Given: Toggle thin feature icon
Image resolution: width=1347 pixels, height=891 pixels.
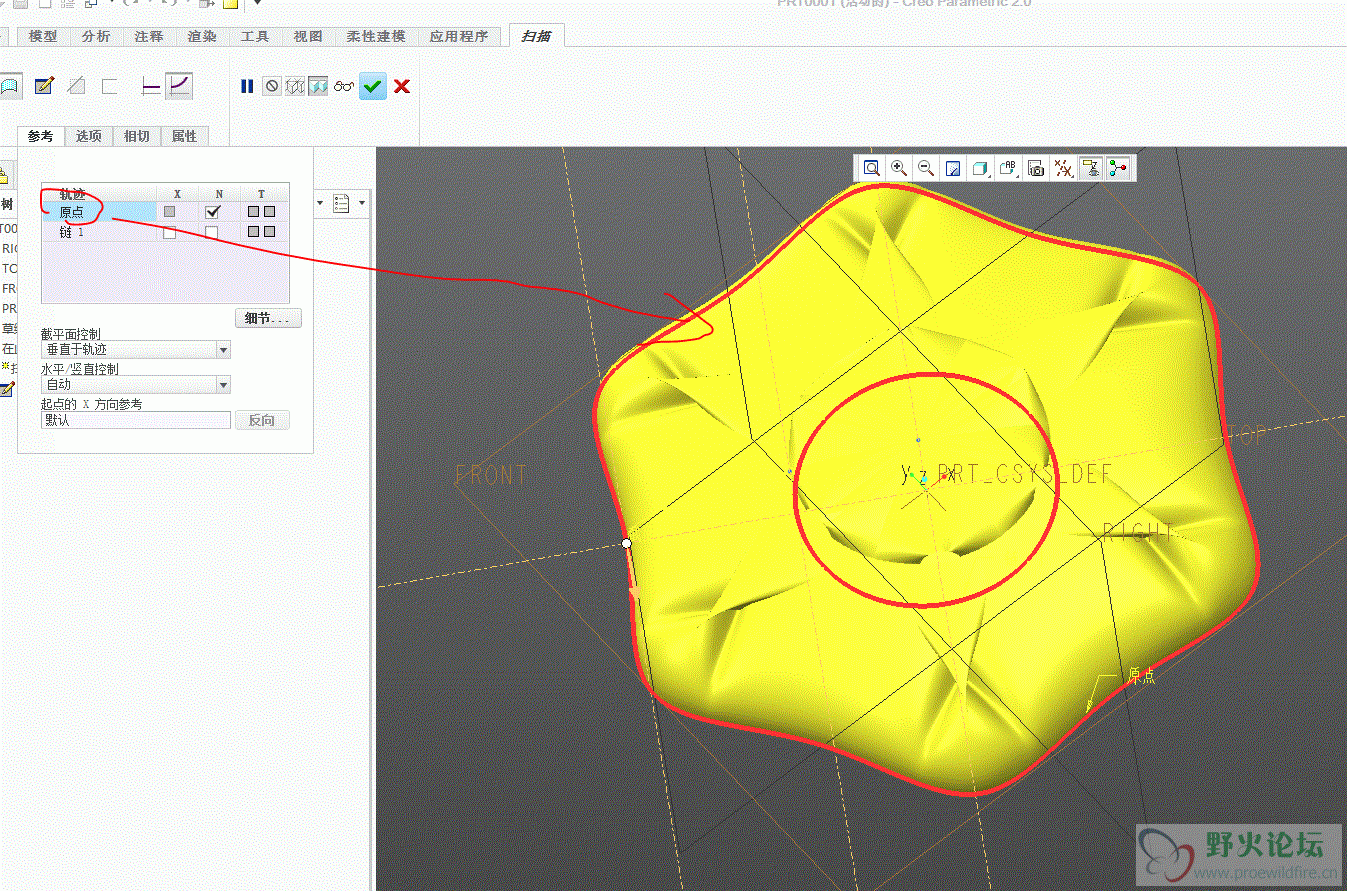Looking at the screenshot, I should point(110,87).
